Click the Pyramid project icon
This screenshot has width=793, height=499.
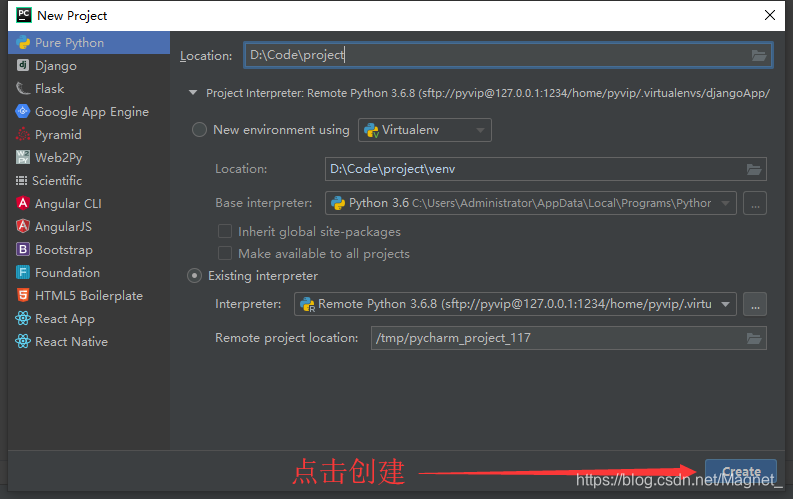[23, 134]
